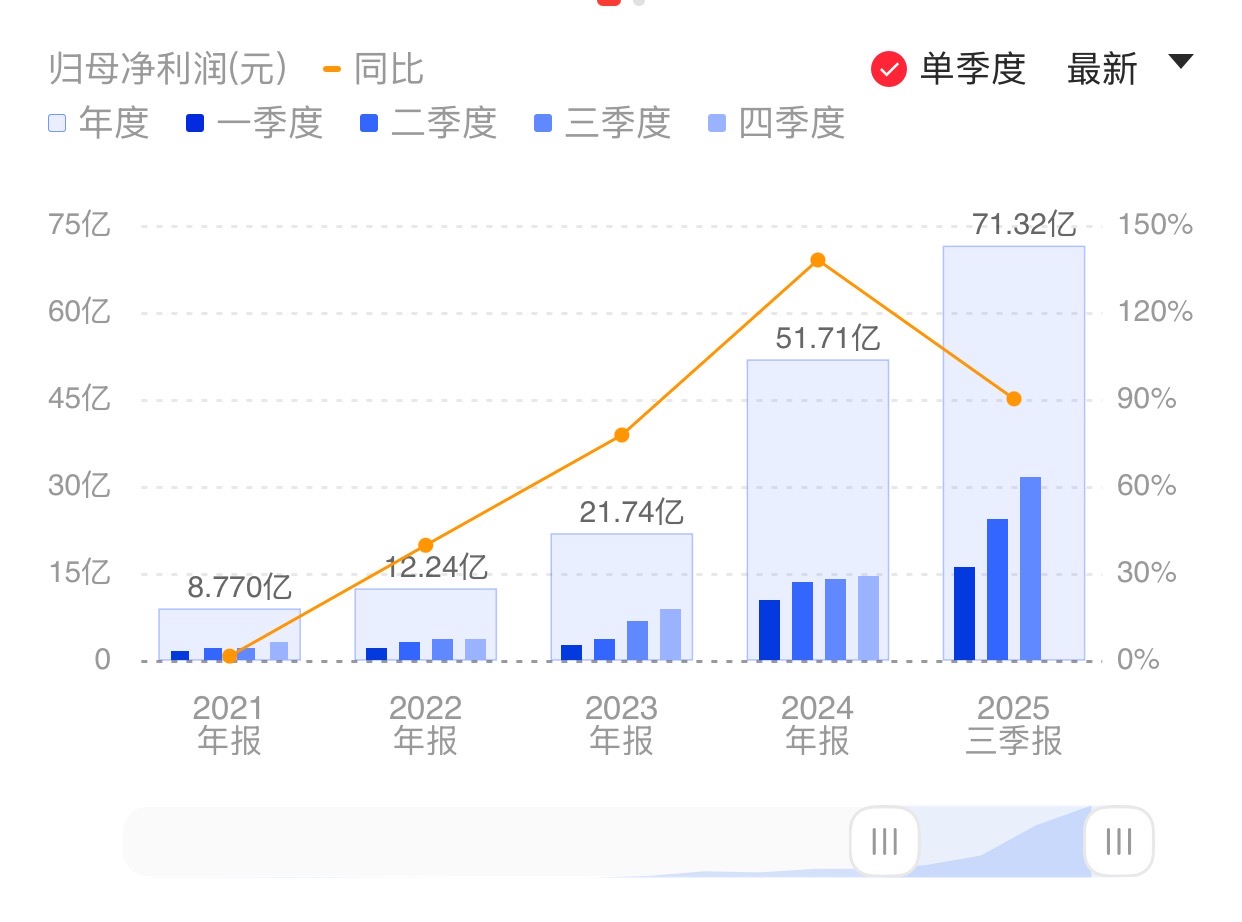Click the 2024 orange peak data point
This screenshot has height=922, width=1242.
816,260
